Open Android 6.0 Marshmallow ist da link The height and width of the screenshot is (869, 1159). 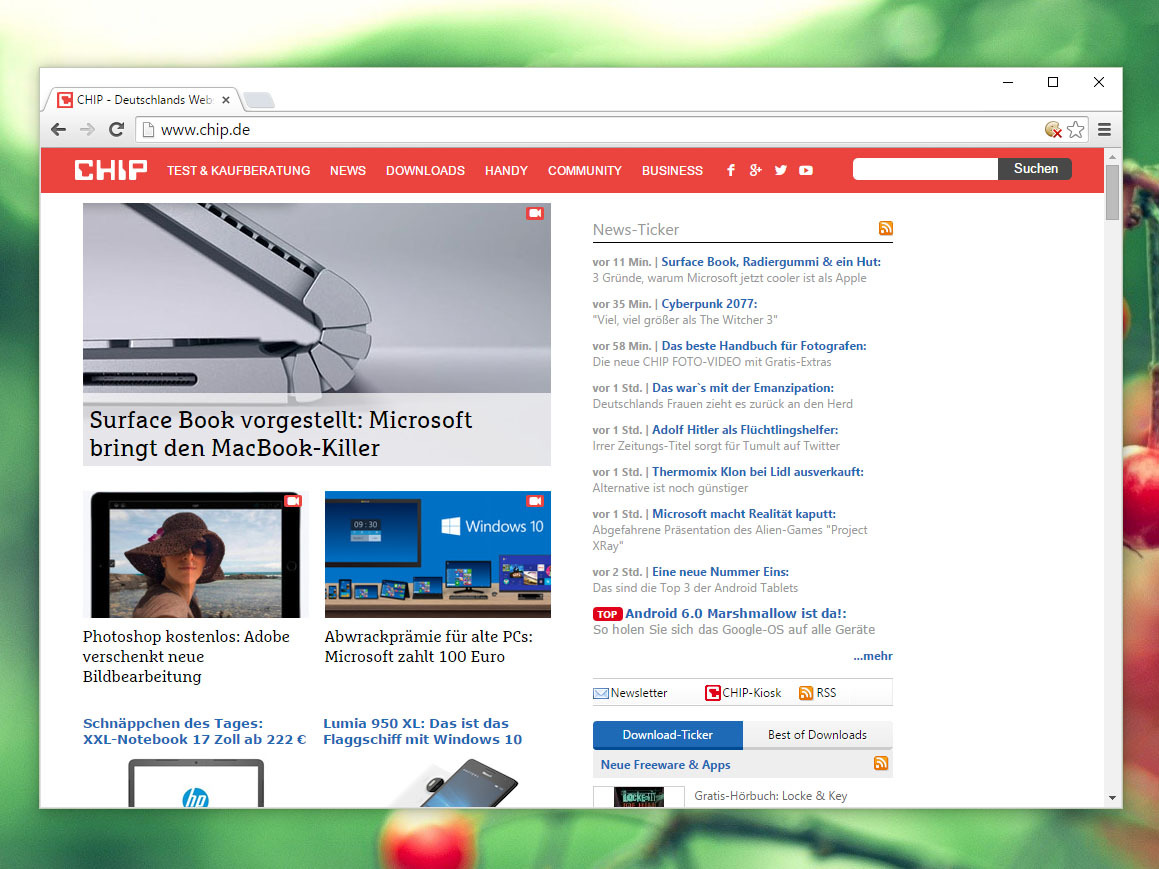pos(735,613)
